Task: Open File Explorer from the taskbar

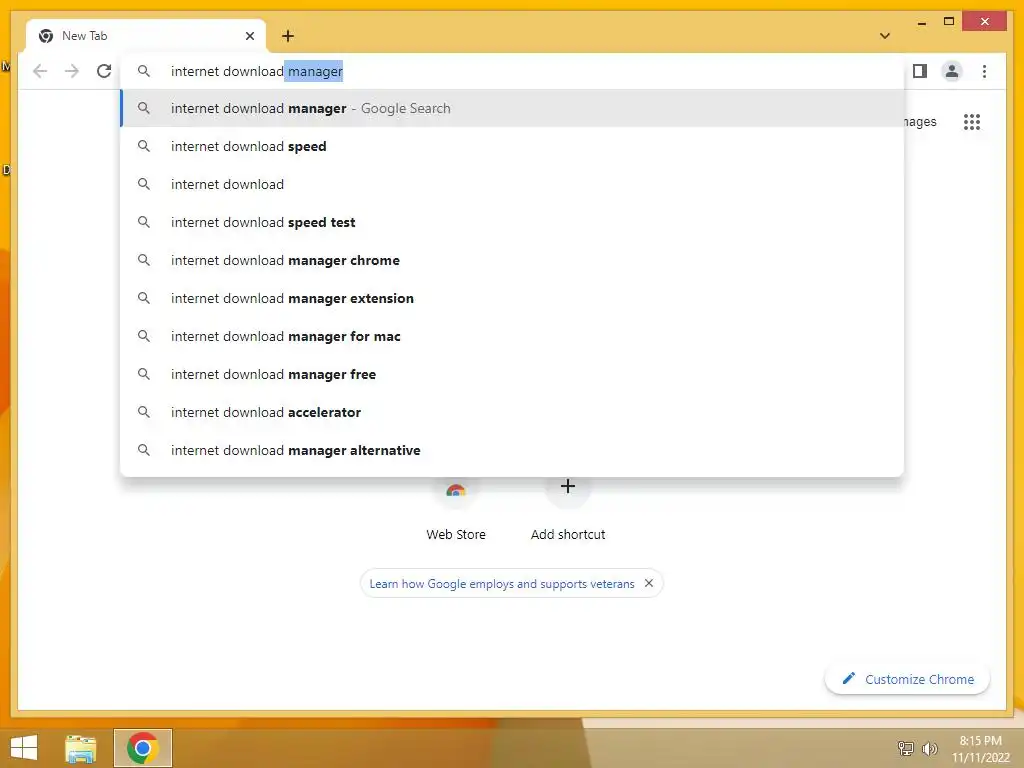Action: tap(81, 748)
